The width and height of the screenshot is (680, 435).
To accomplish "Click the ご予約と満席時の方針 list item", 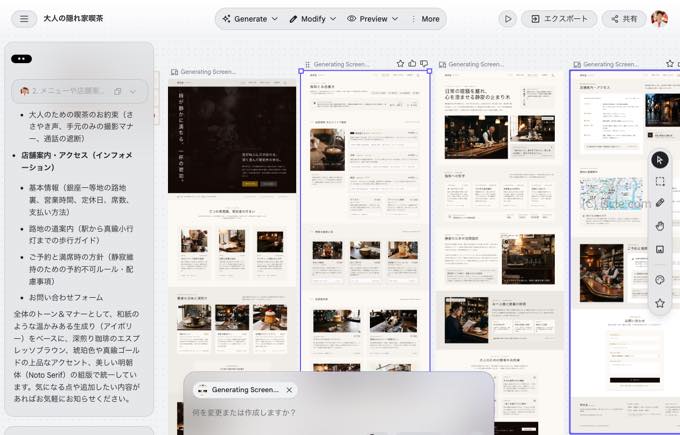I will [x=81, y=269].
